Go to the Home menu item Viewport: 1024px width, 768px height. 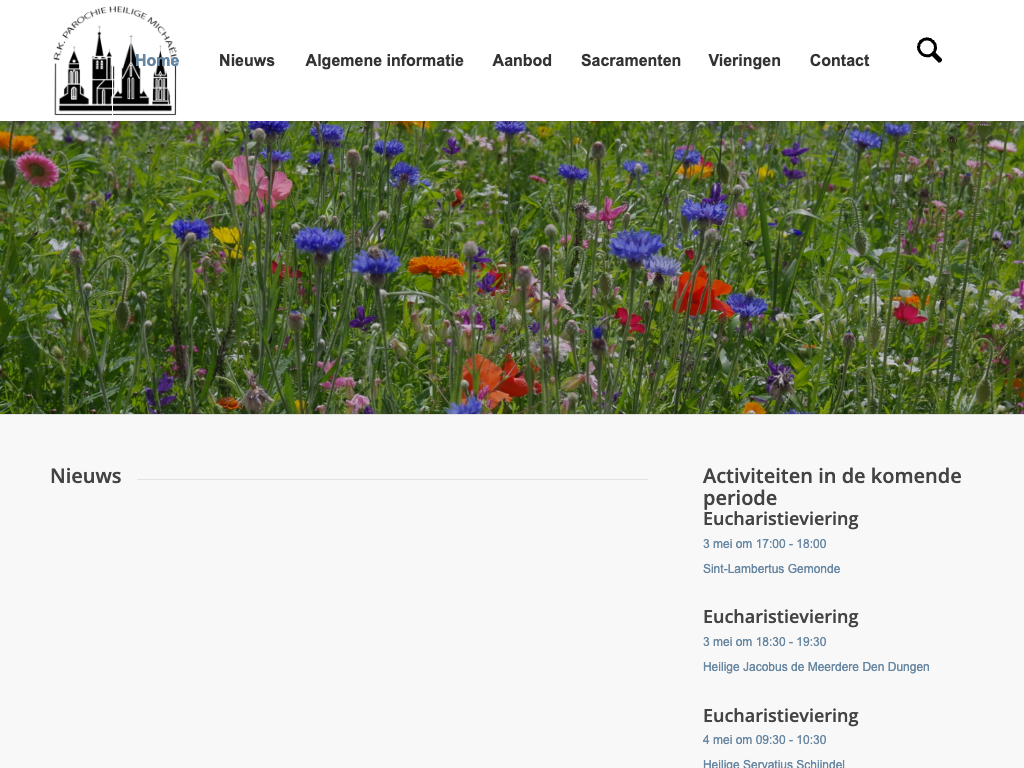tap(158, 60)
